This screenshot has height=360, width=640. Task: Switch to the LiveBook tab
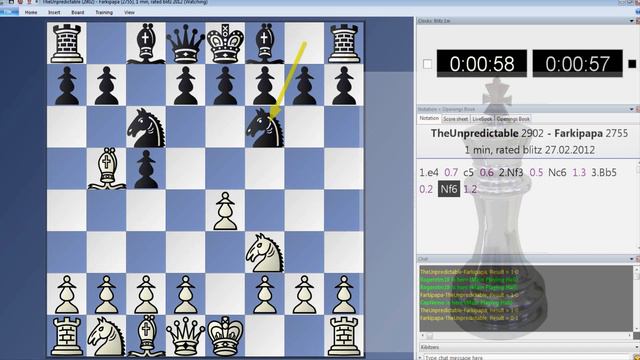coord(482,119)
